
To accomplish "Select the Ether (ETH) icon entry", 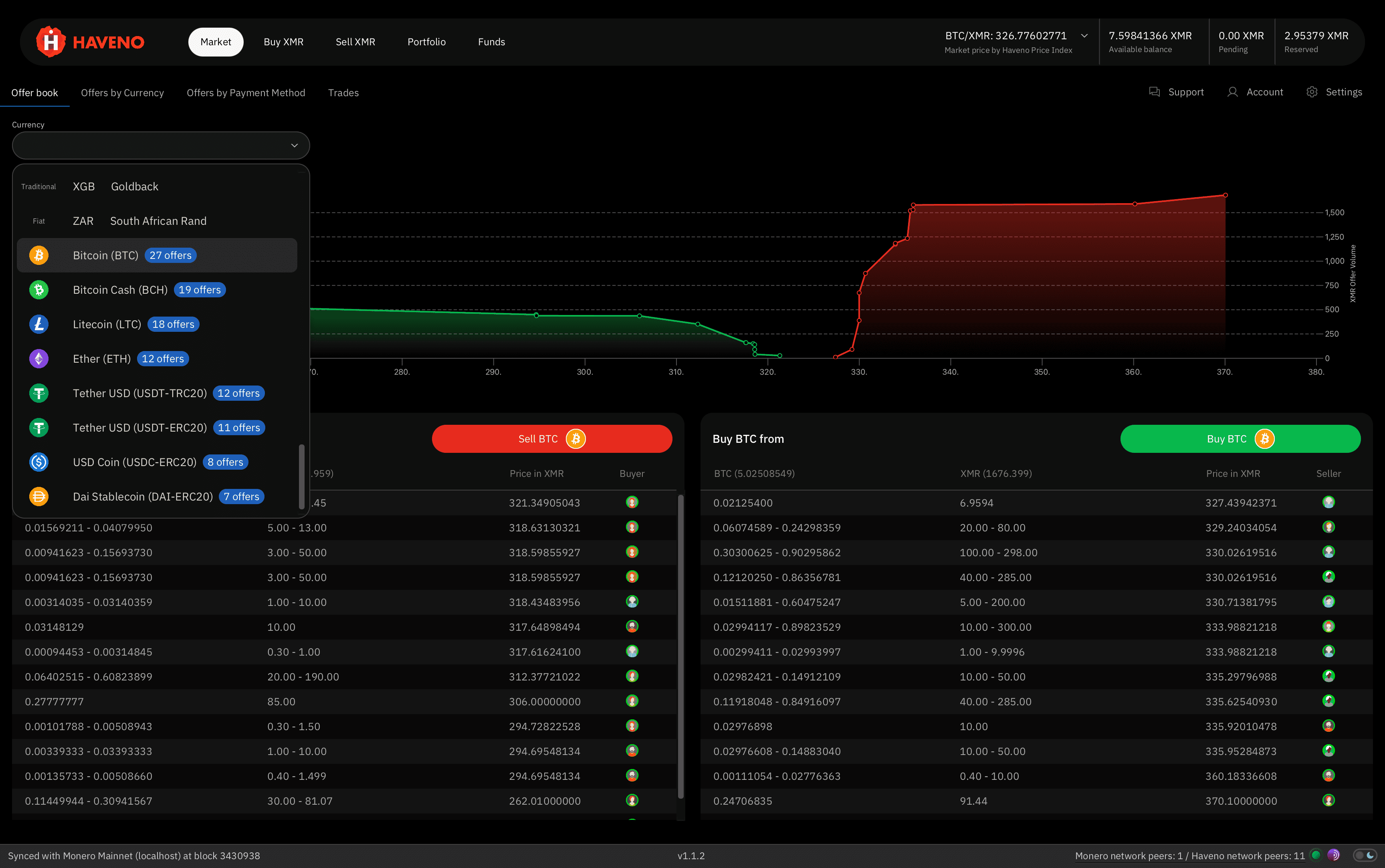I will coord(39,359).
